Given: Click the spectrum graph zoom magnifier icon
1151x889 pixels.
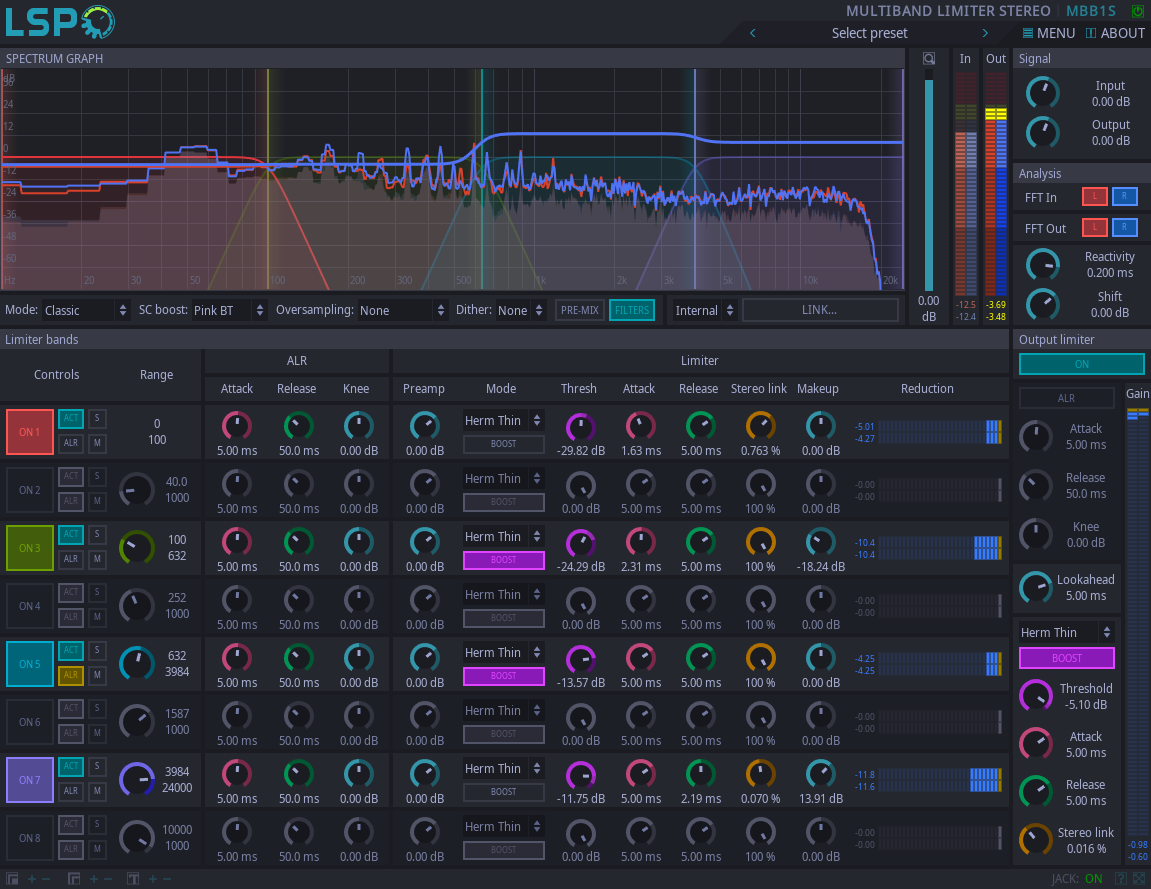Looking at the screenshot, I should click(929, 58).
